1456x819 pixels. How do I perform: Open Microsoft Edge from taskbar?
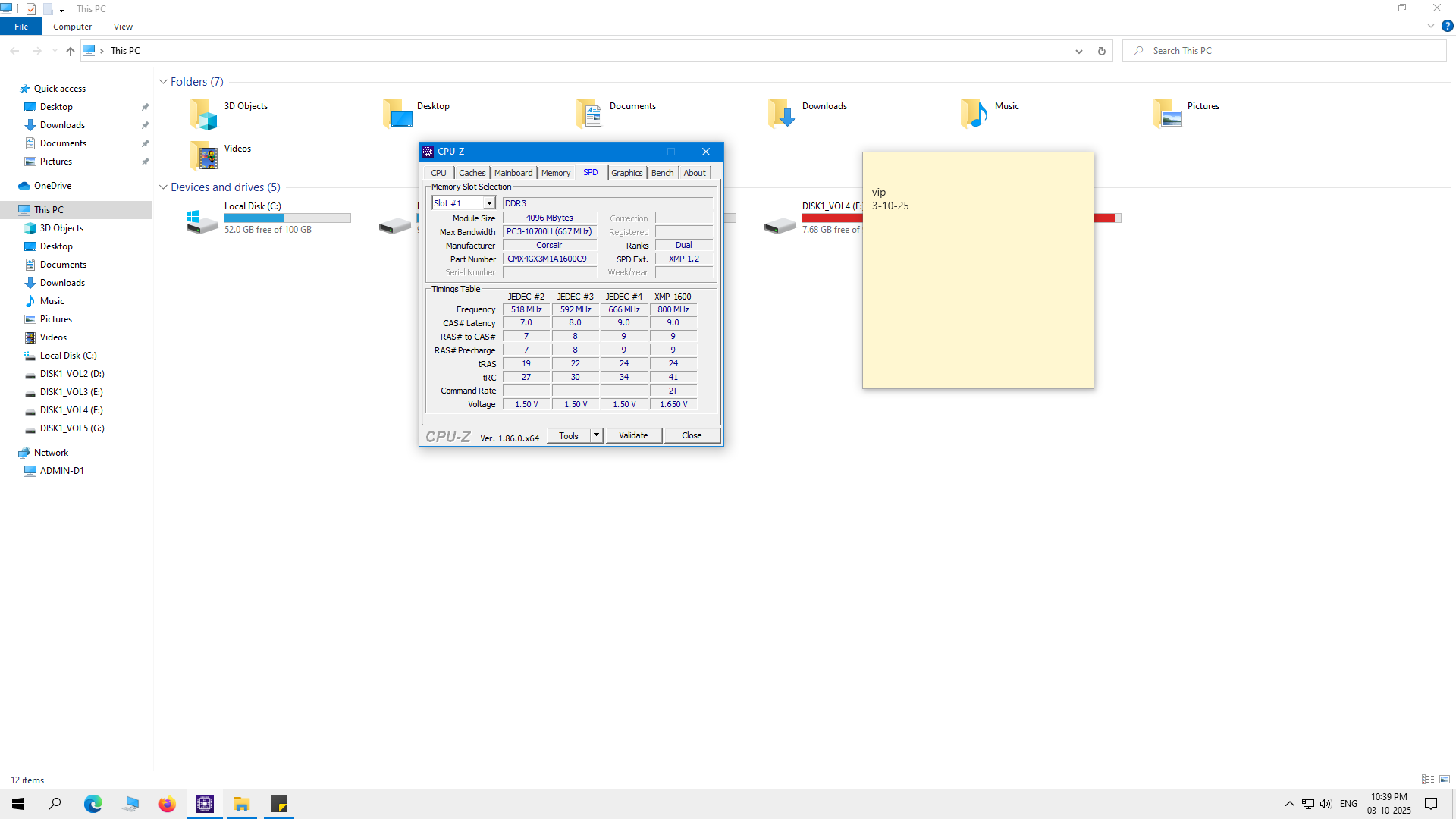pos(93,804)
